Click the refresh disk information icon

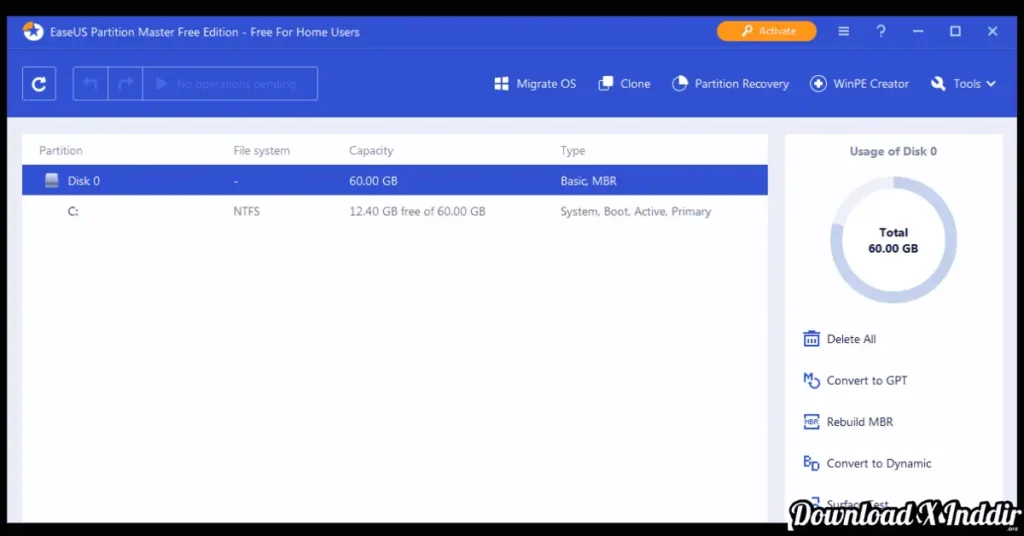tap(39, 84)
